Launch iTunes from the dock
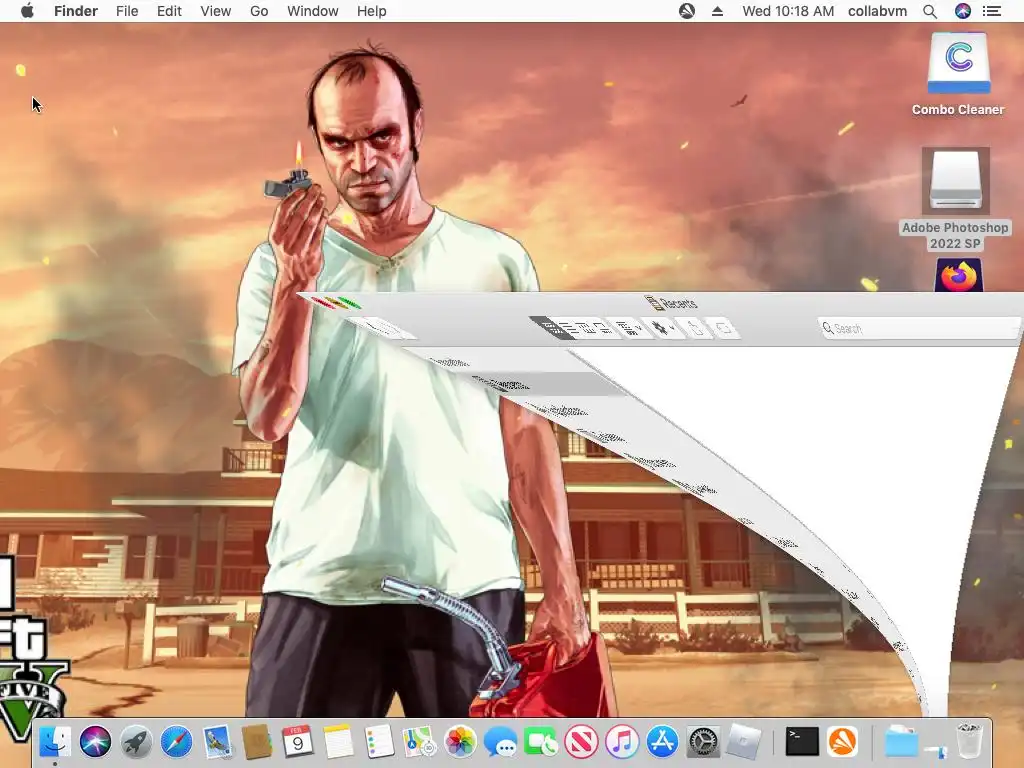Viewport: 1024px width, 768px height. tap(622, 742)
